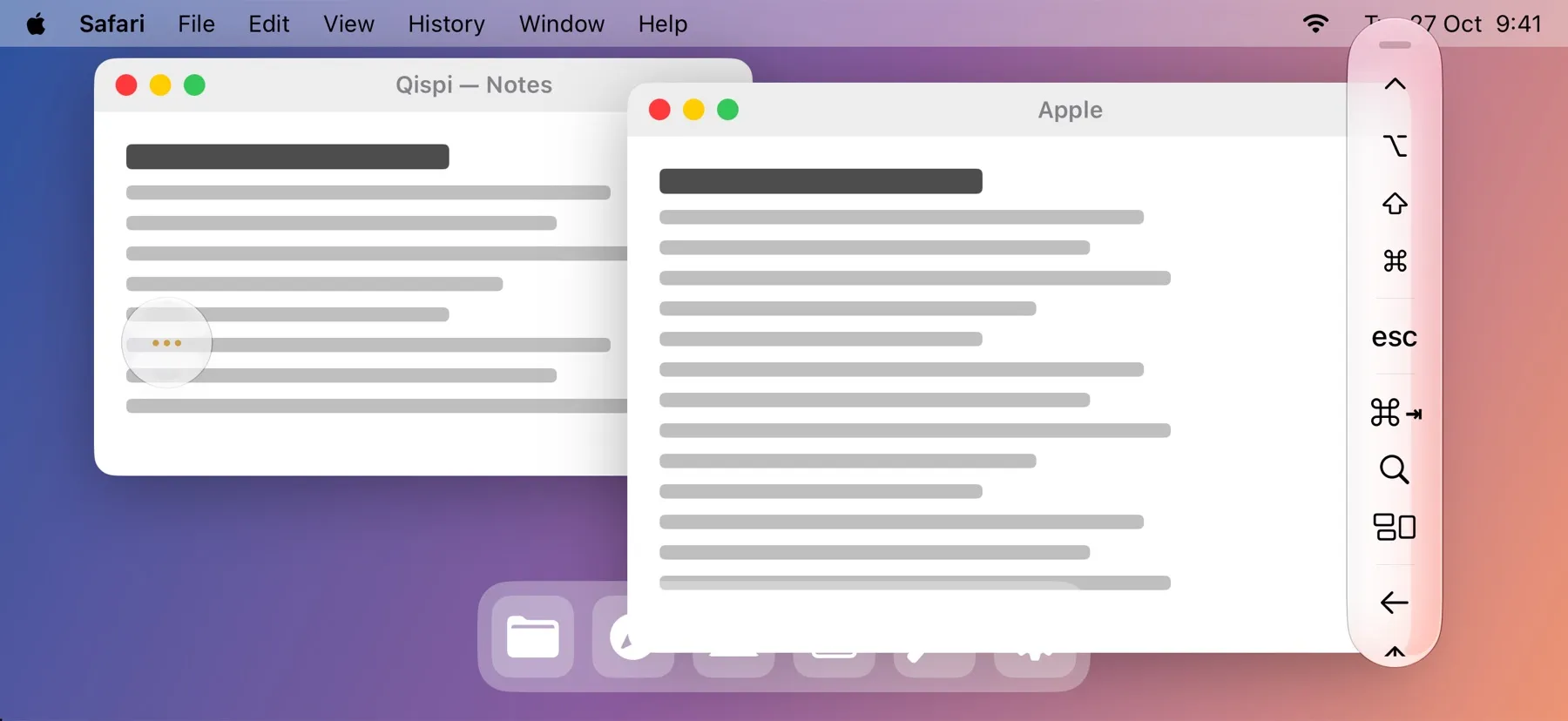Minimize the Qispi — Notes window

[160, 85]
